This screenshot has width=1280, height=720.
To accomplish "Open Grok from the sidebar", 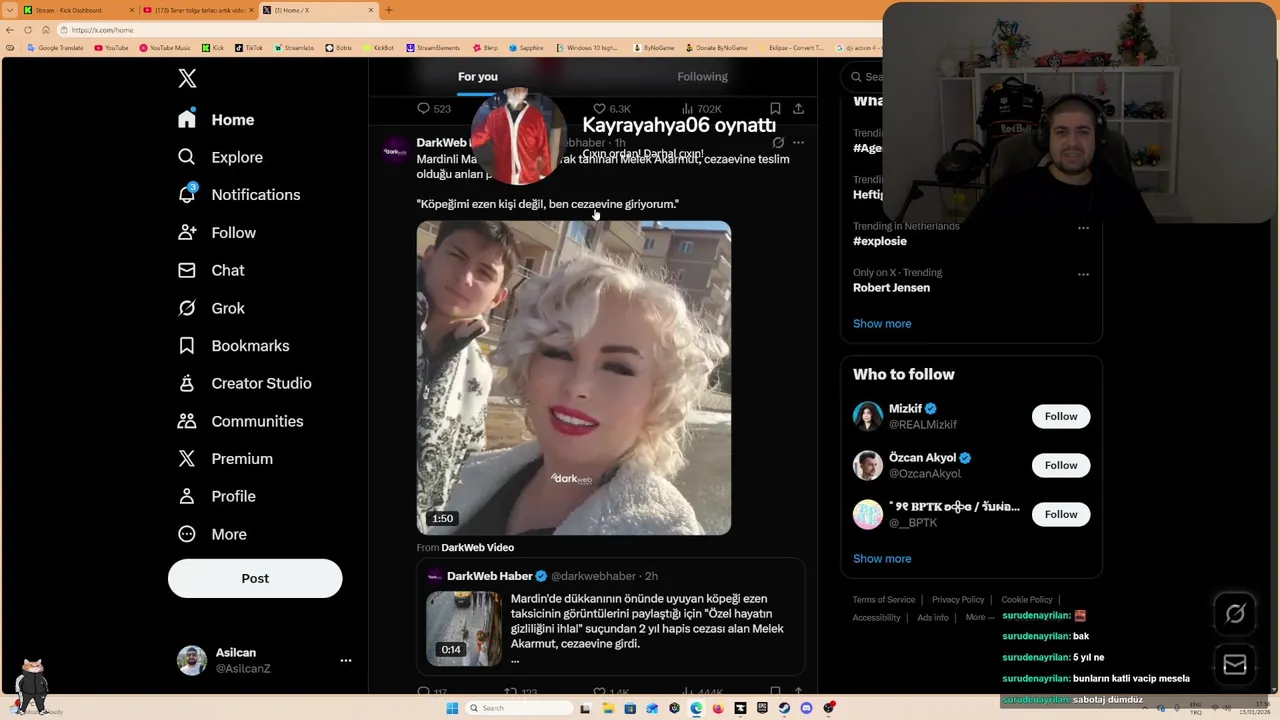I will (x=210, y=308).
